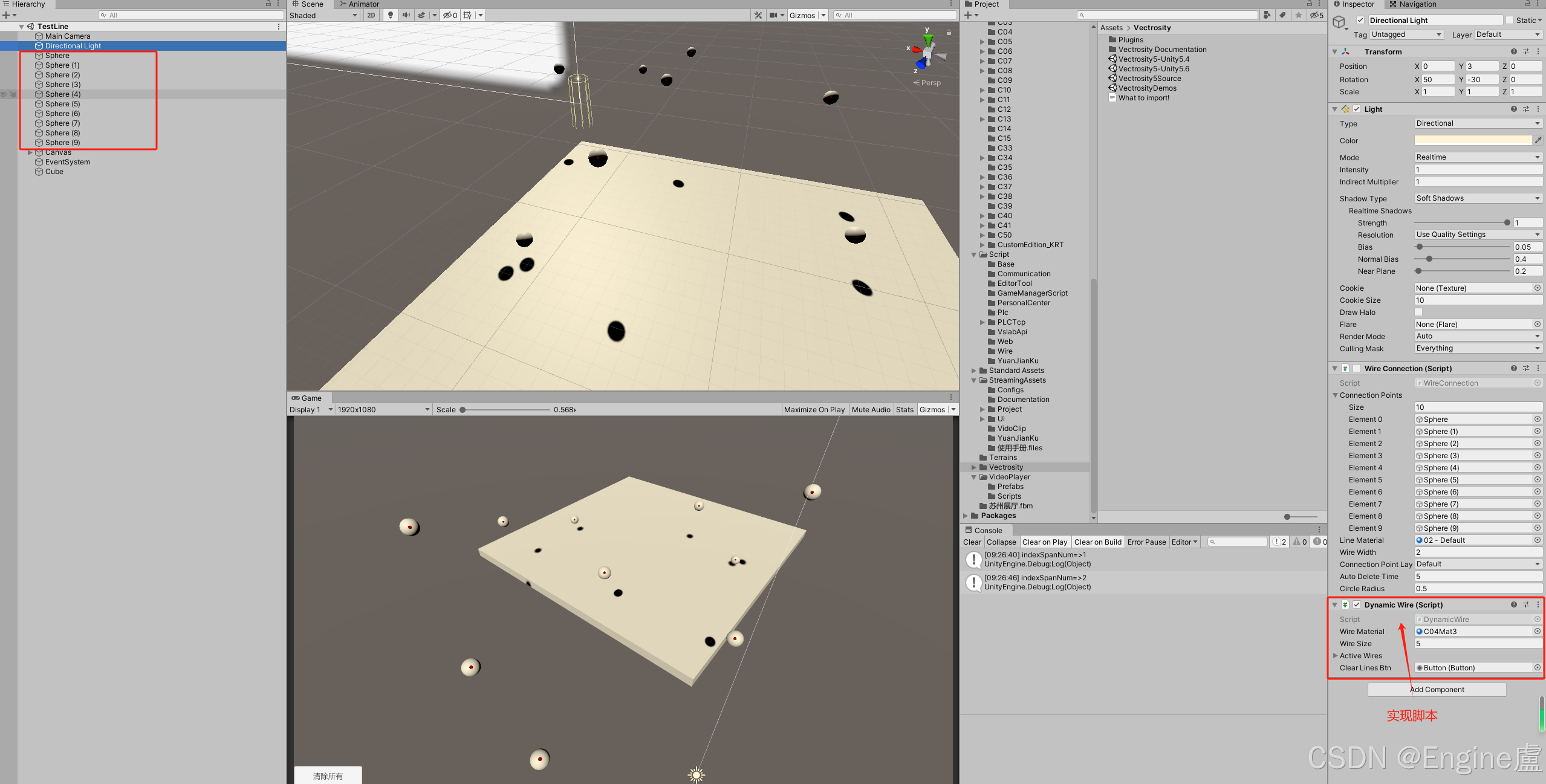Open Light component help icon
This screenshot has height=784, width=1546.
[1513, 109]
